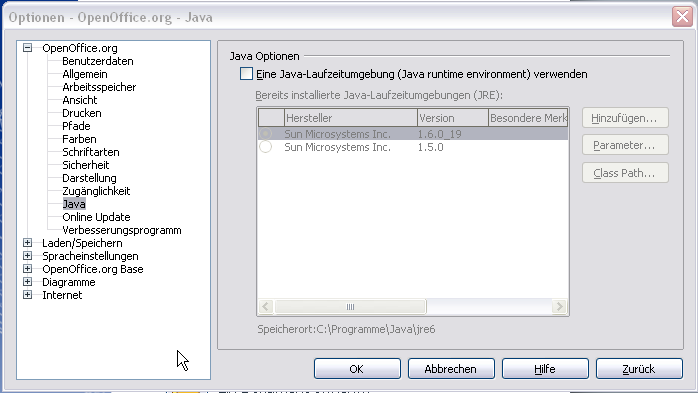Cancel with the Abbrechen button

point(451,369)
